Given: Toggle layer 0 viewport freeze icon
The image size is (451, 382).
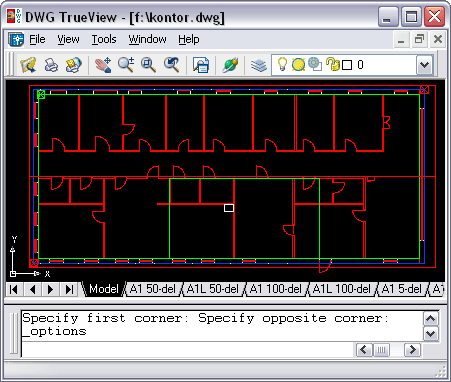Looking at the screenshot, I should [315, 64].
